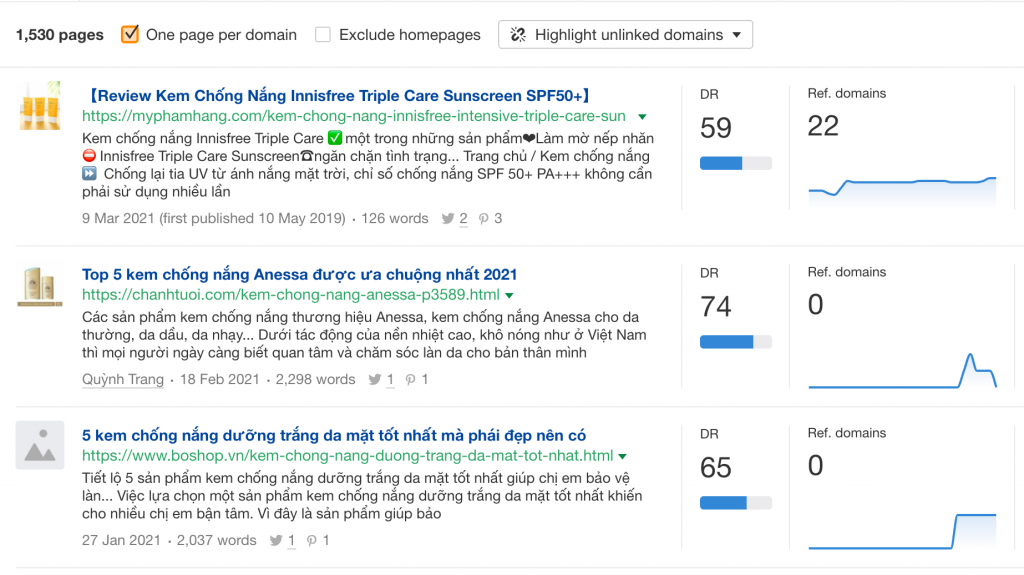Screen dimensions: 1024x575
Task: Uncheck the One page per domain checkbox
Action: pos(130,34)
